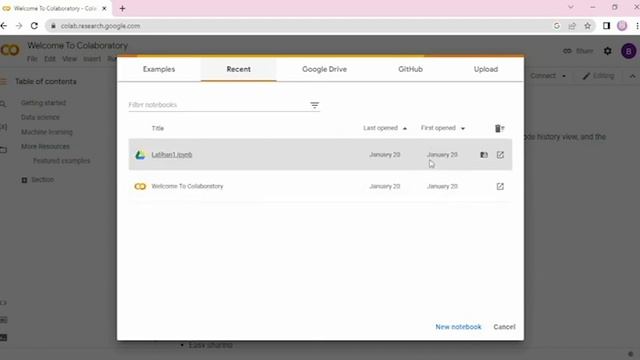Open the Upload tab

(x=486, y=69)
